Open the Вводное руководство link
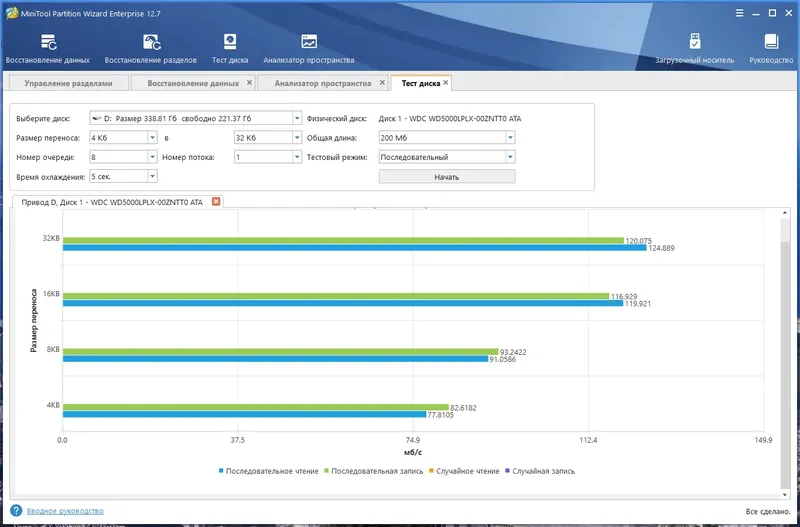The height and width of the screenshot is (527, 800). [65, 511]
